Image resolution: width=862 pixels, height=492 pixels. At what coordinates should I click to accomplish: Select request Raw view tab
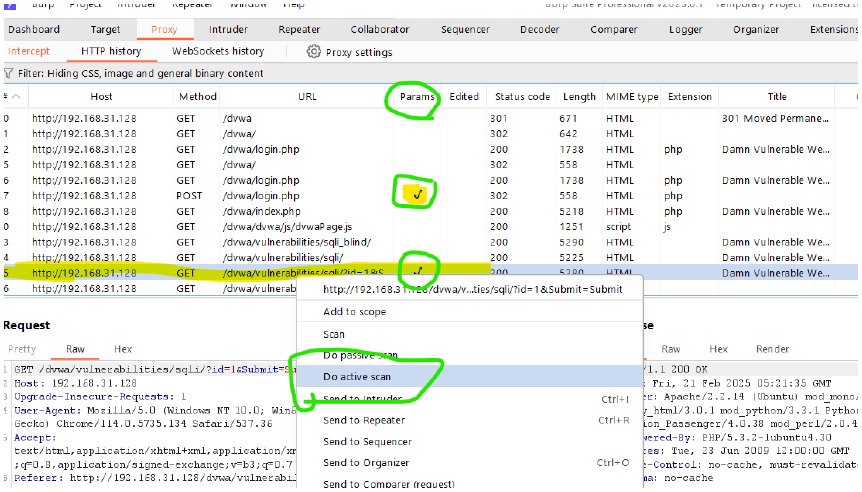75,349
